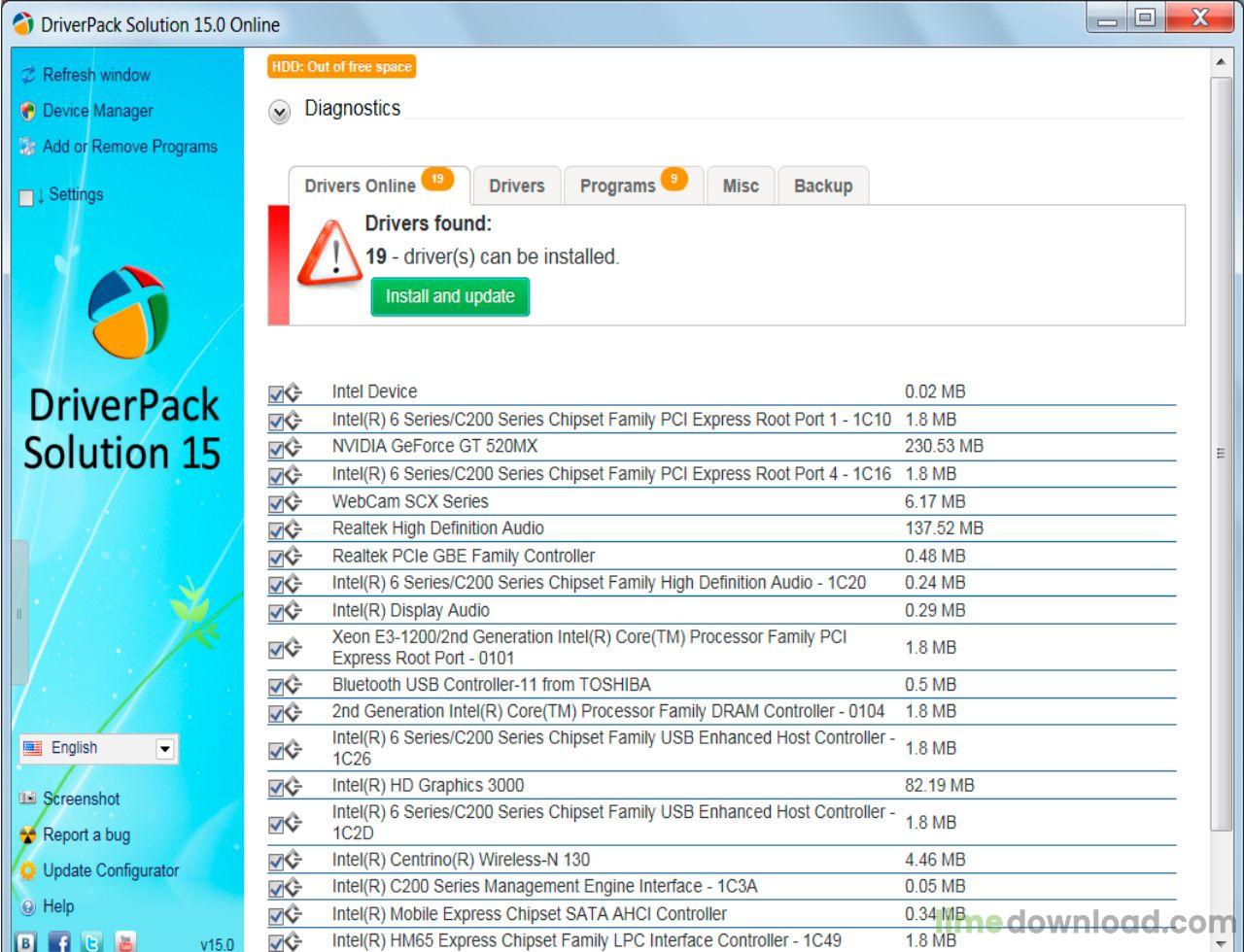Toggle the Settings checkbox in sidebar
The image size is (1244, 952).
tap(26, 197)
